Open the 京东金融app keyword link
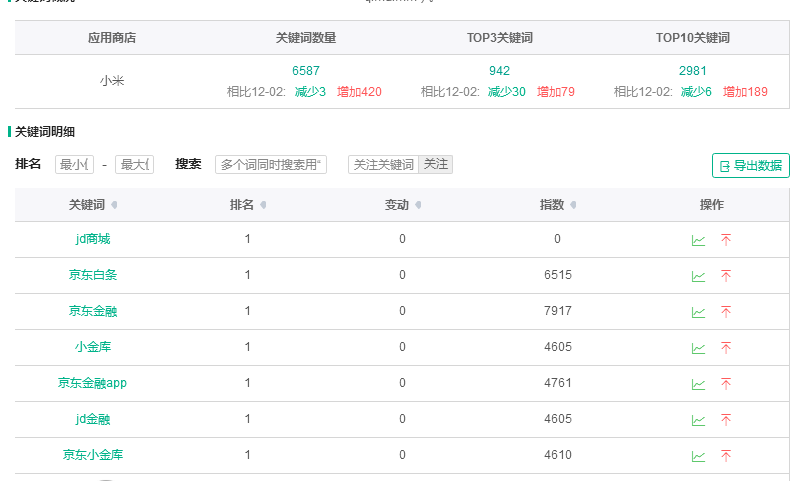The height and width of the screenshot is (481, 800). 92,383
